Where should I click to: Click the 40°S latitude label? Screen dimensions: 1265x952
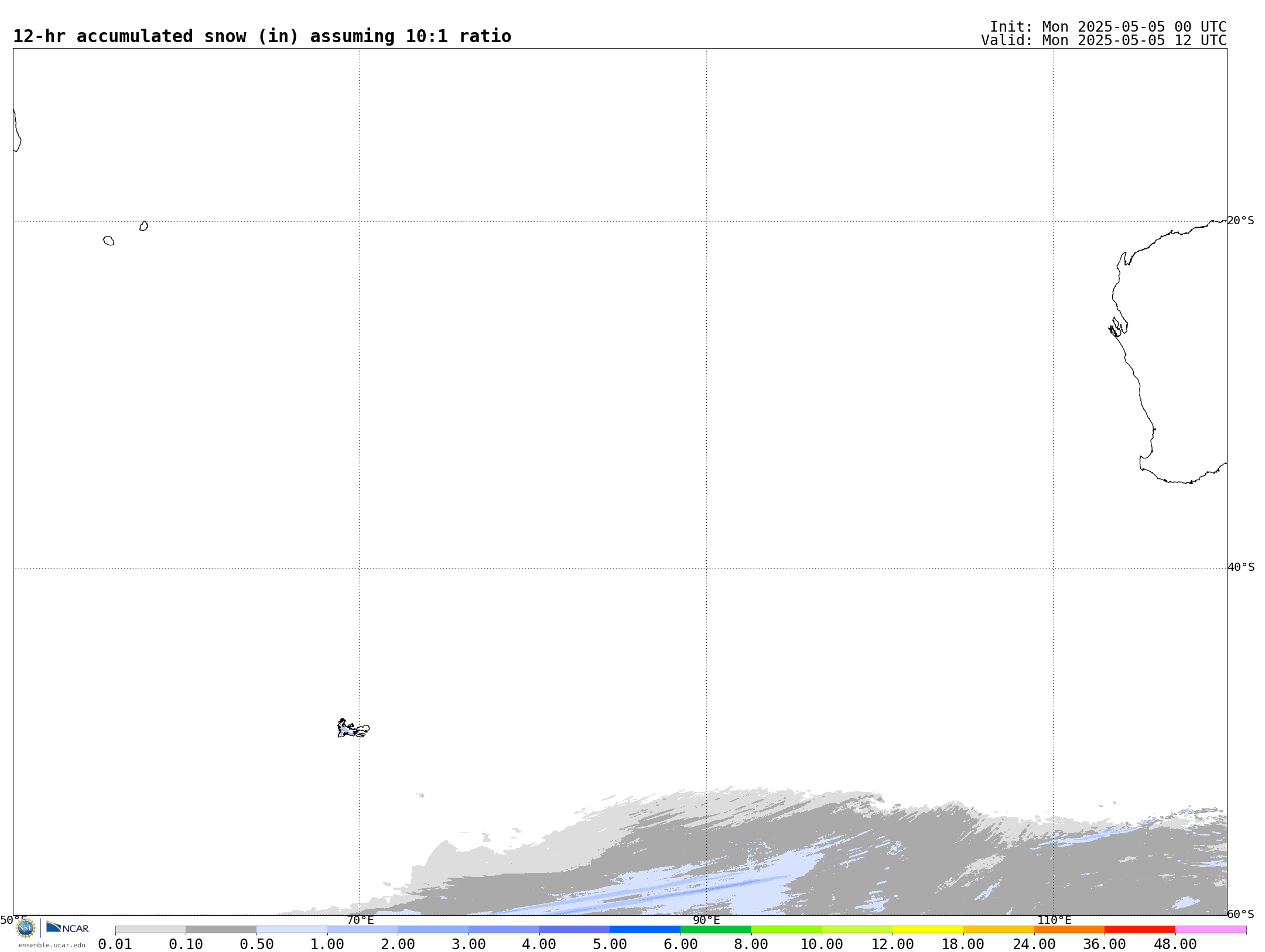click(x=1241, y=567)
